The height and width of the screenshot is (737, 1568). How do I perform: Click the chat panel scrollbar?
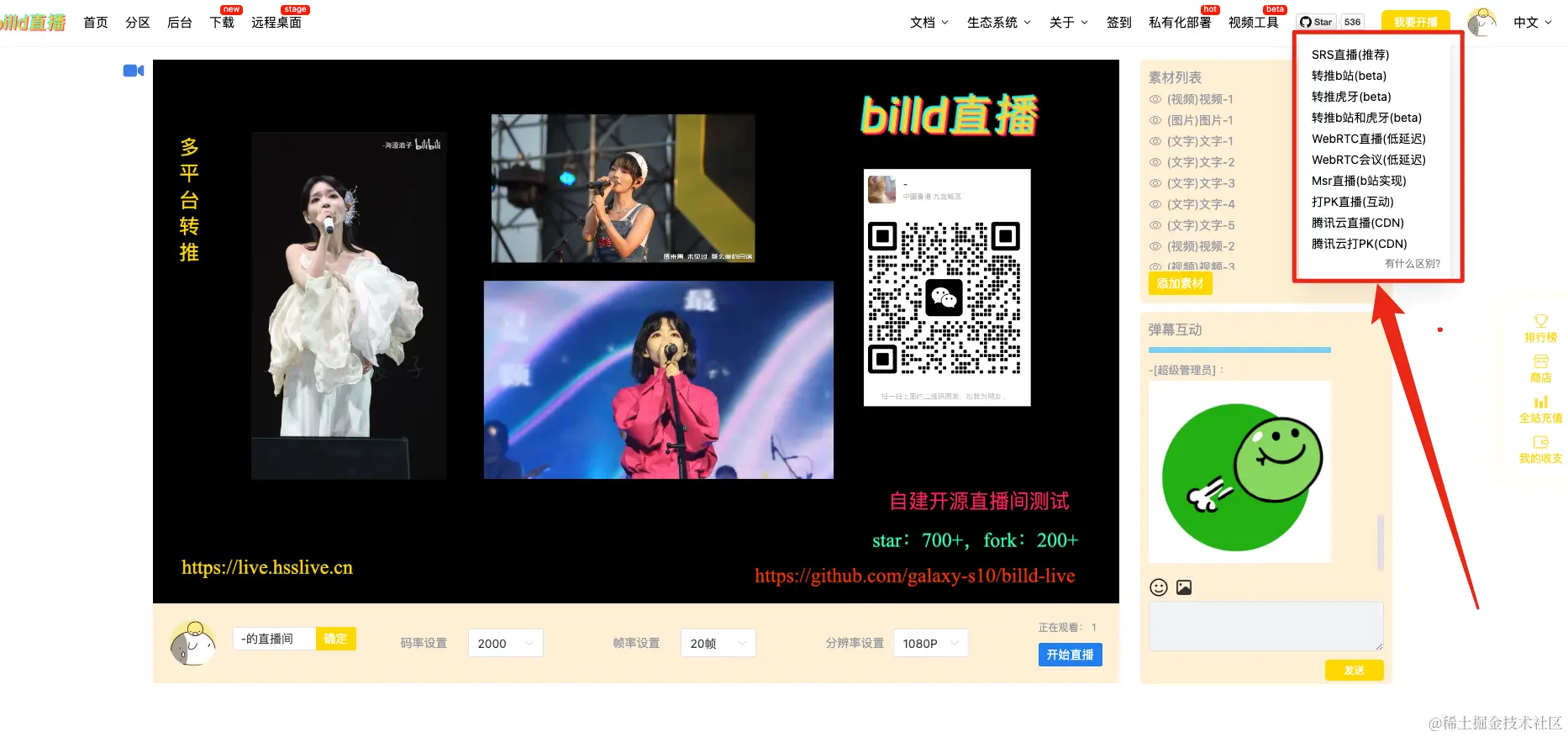(x=1380, y=542)
